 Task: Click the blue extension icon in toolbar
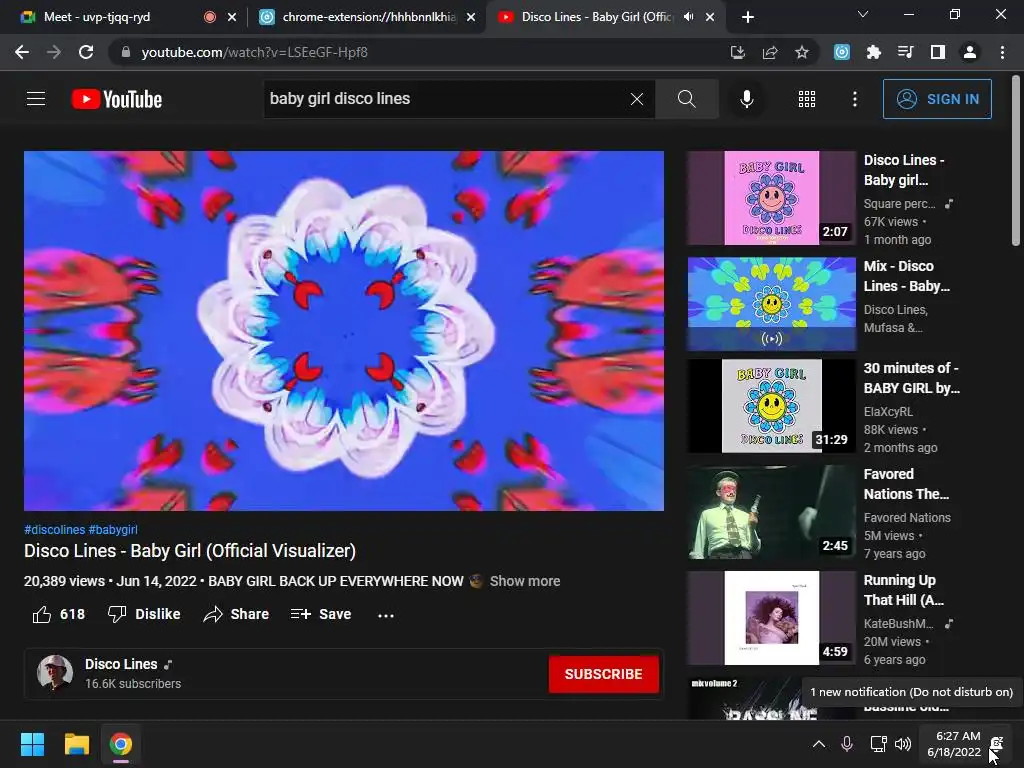tap(842, 52)
